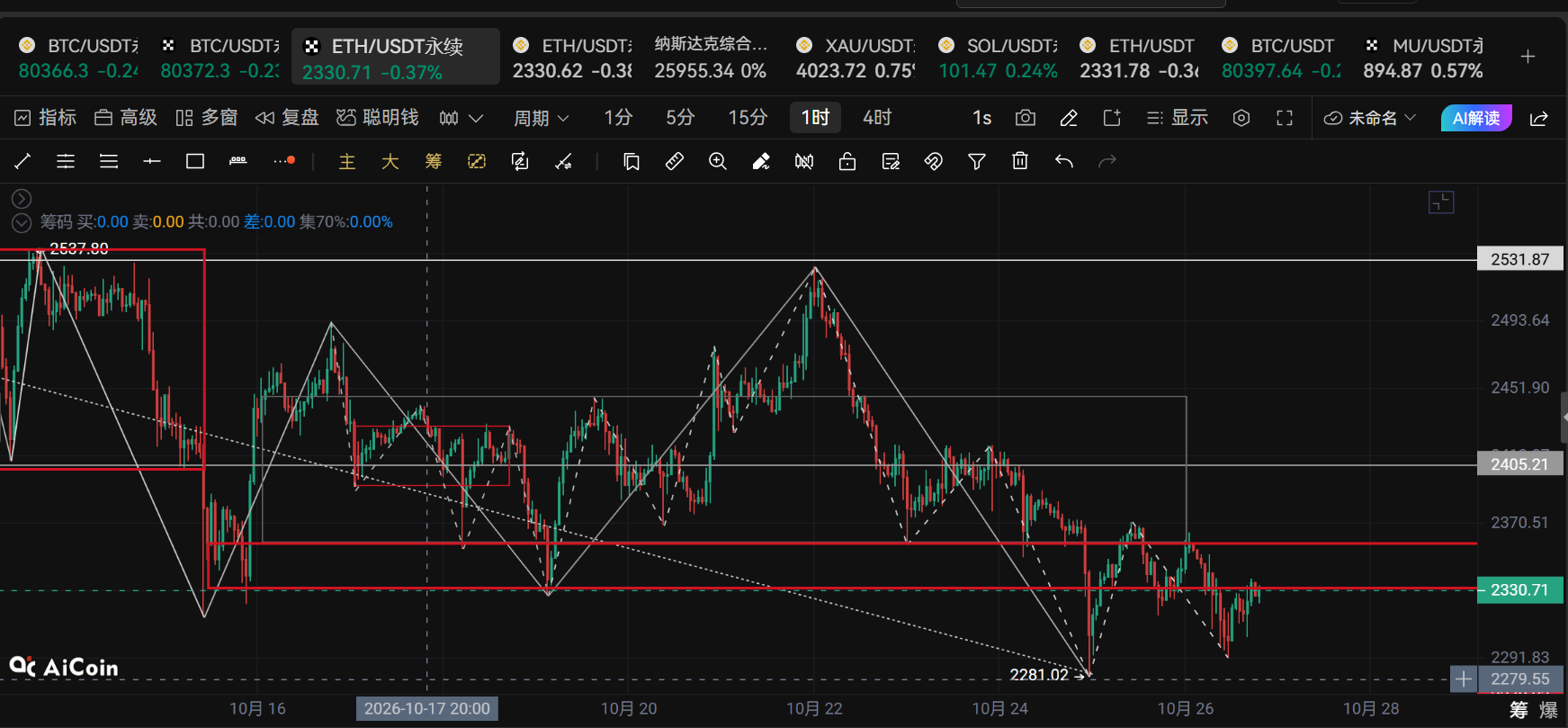The height and width of the screenshot is (728, 1568).
Task: Enter fullscreen chart mode
Action: pyautogui.click(x=1285, y=118)
